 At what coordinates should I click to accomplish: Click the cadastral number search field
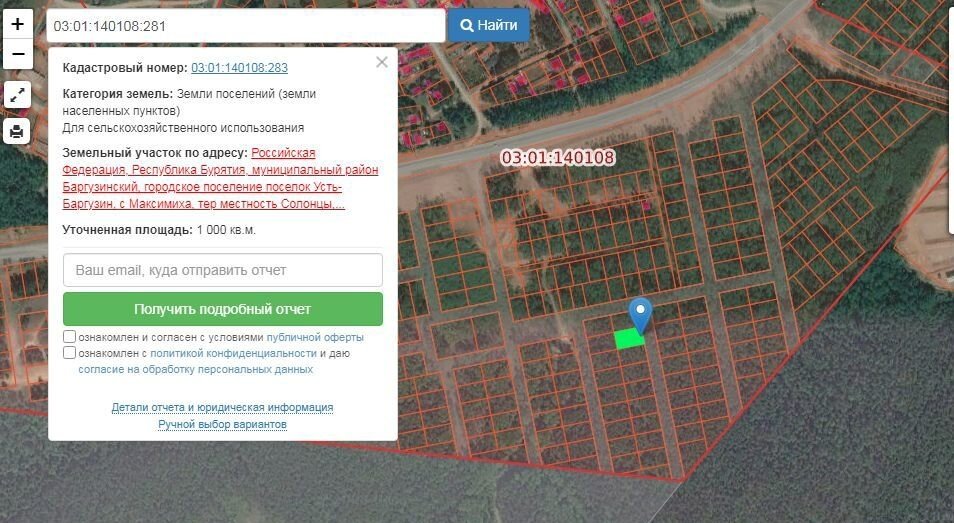245,26
